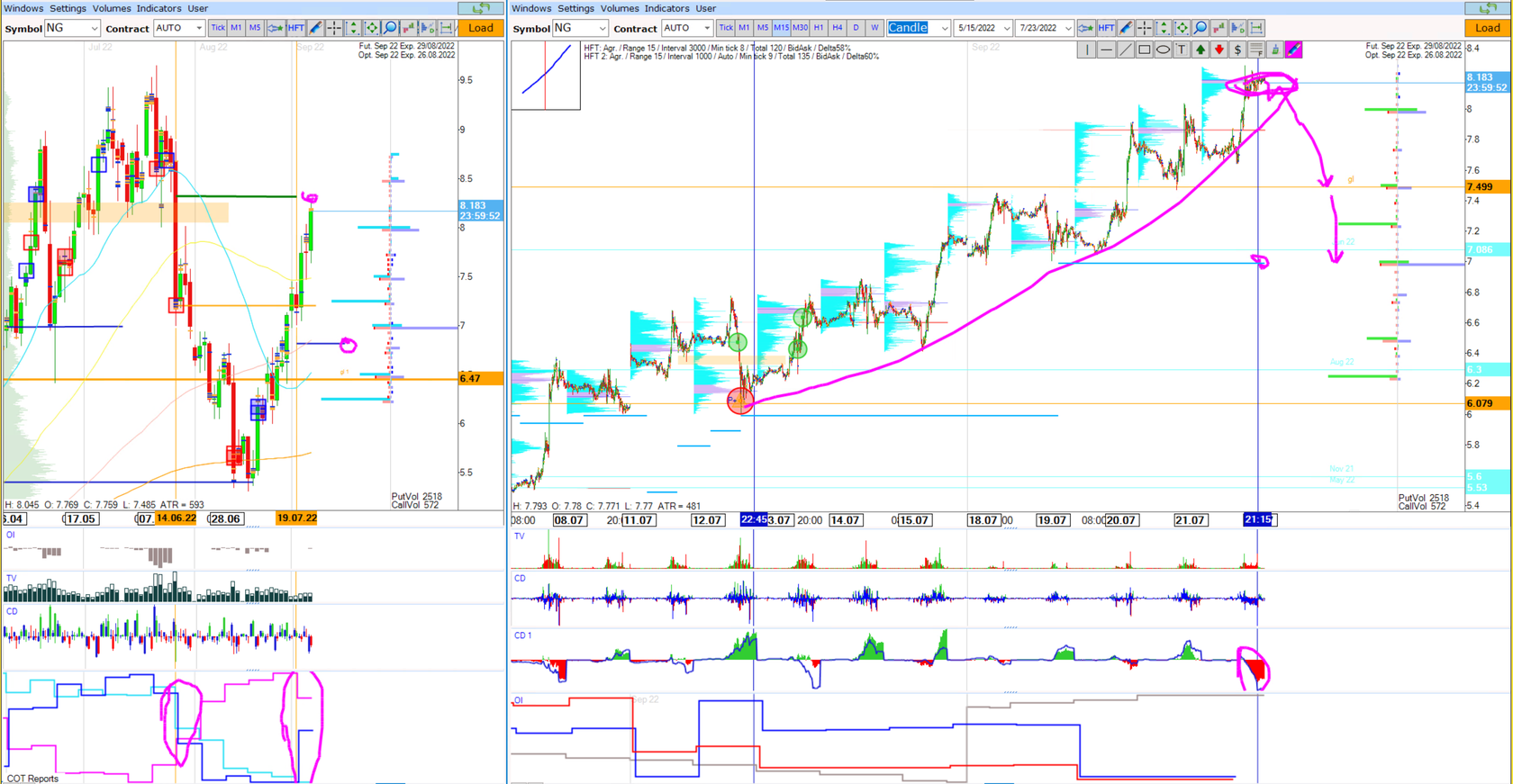Activate magnifier zoom in right chart

tap(1201, 28)
